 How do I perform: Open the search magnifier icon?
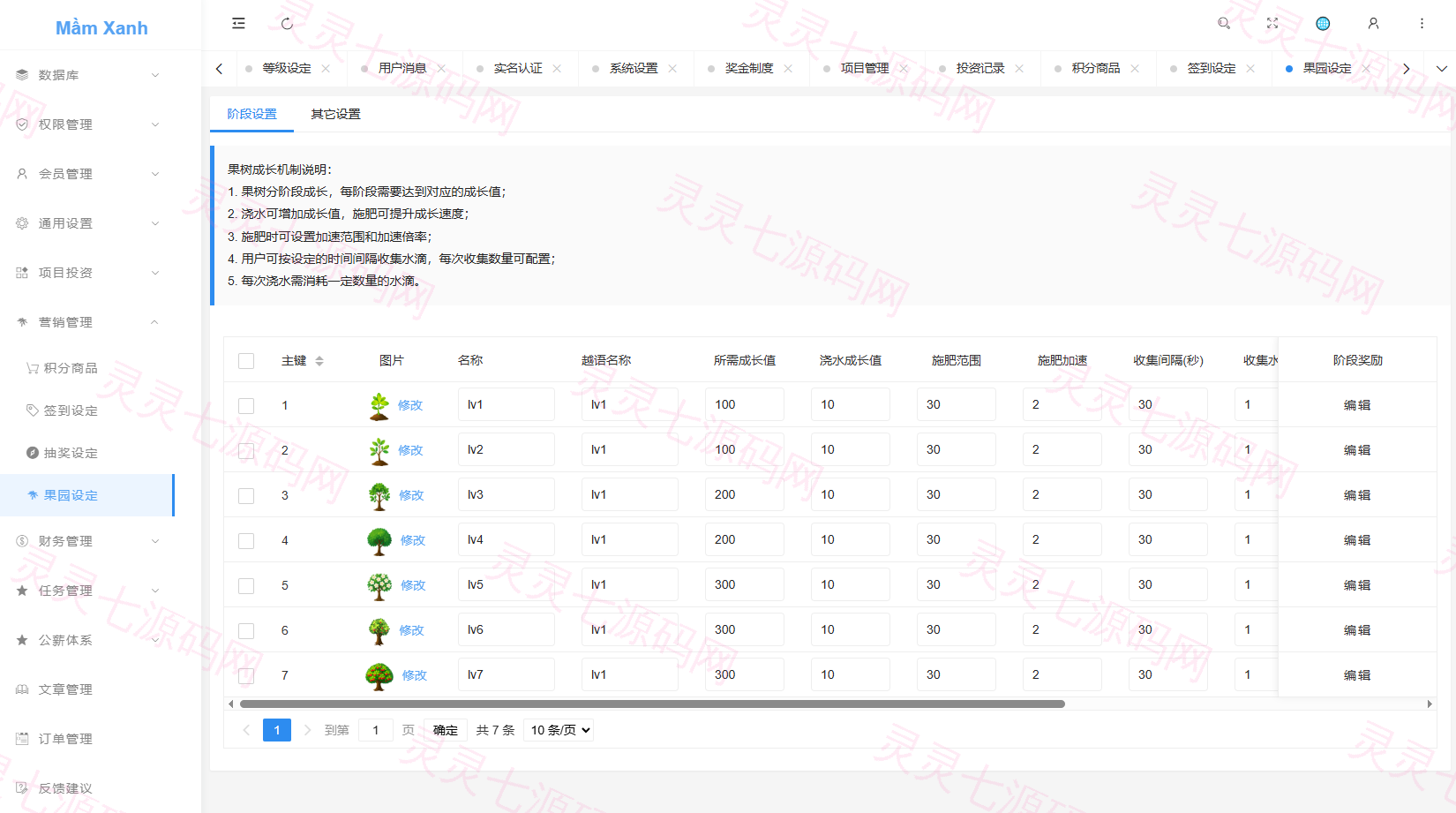tap(1224, 24)
